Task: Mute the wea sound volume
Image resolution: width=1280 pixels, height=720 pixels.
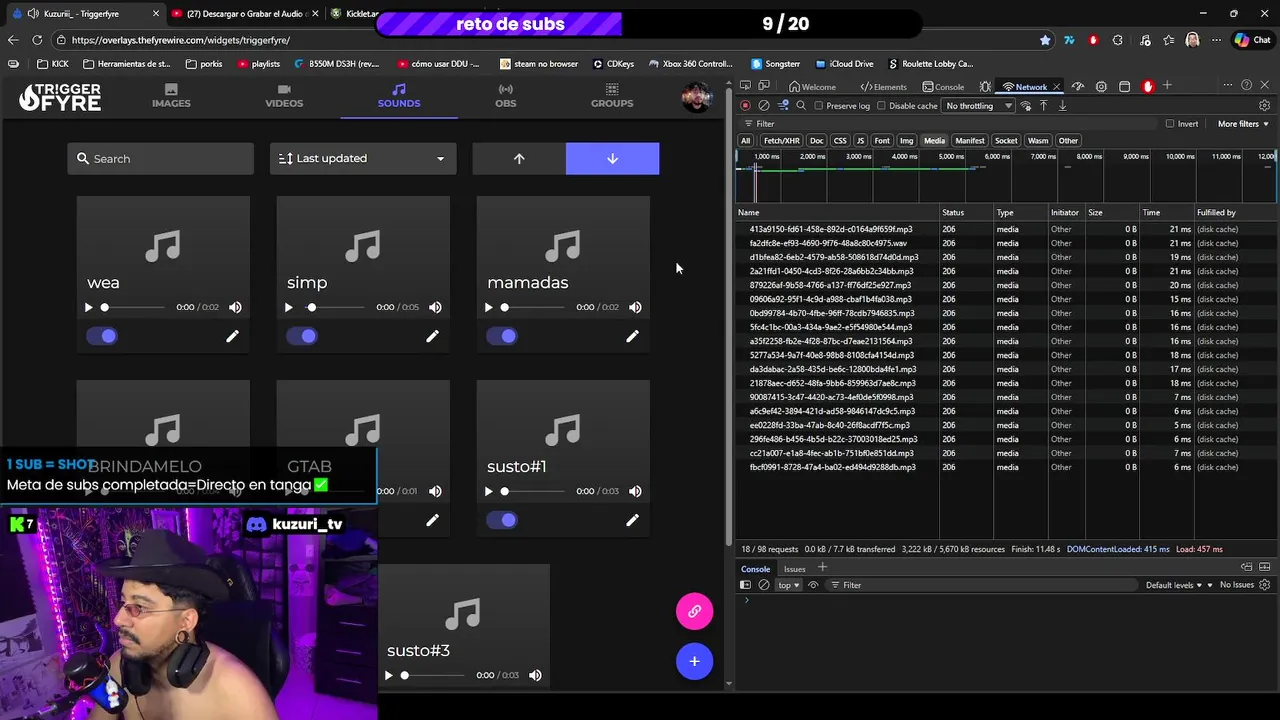Action: (235, 308)
